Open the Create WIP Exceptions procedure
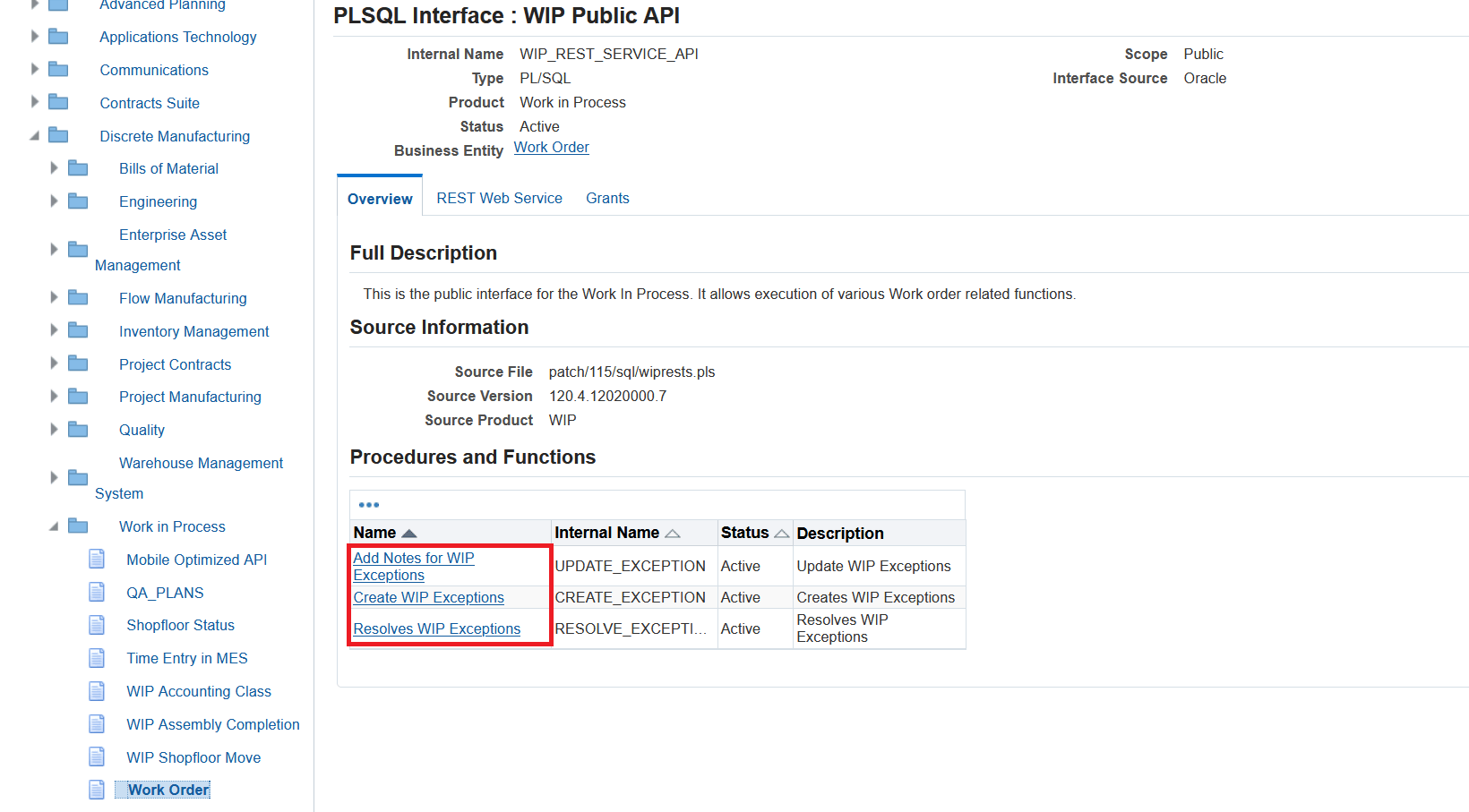The height and width of the screenshot is (812, 1469). (428, 597)
